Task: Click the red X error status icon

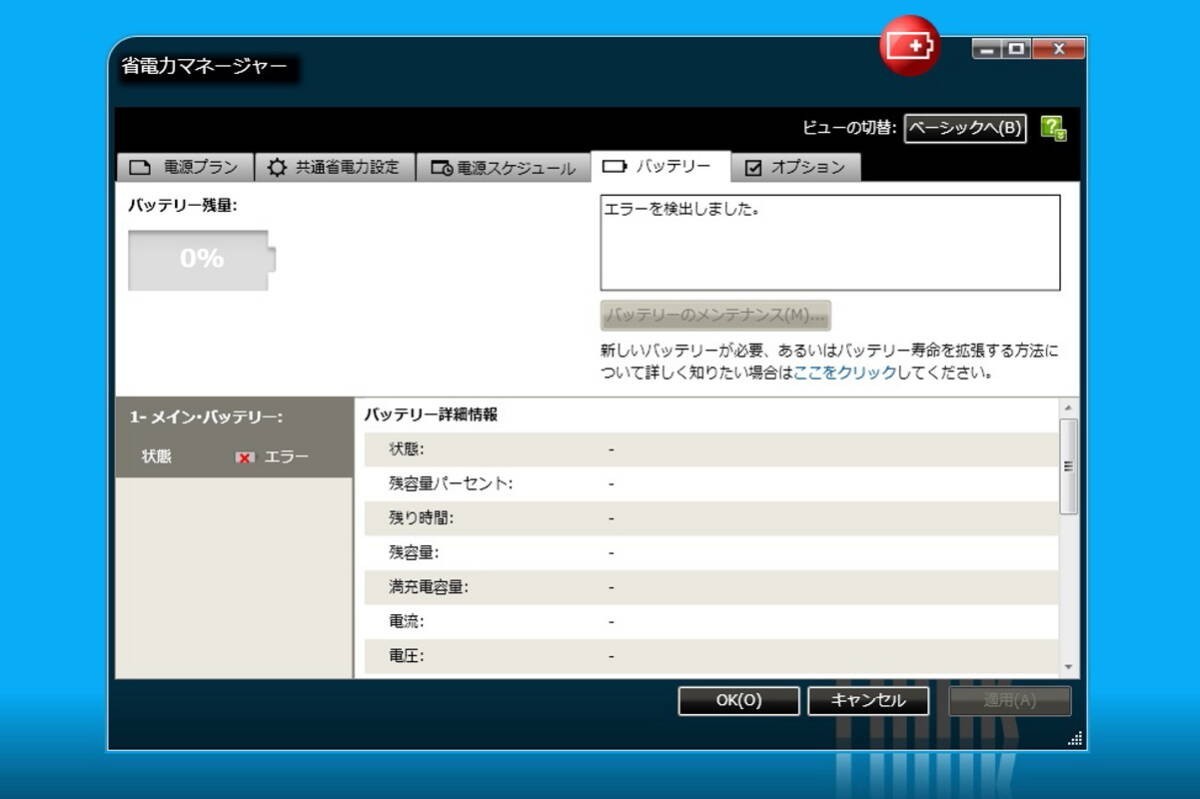Action: 244,457
